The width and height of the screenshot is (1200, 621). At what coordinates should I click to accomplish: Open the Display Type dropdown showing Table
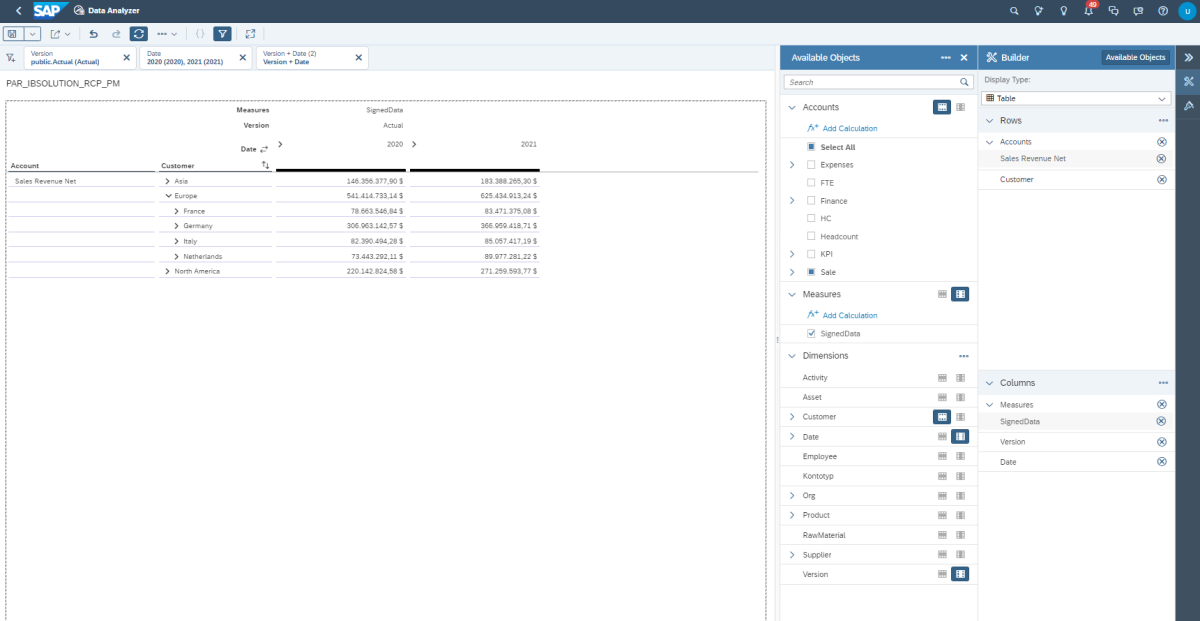coord(1076,97)
